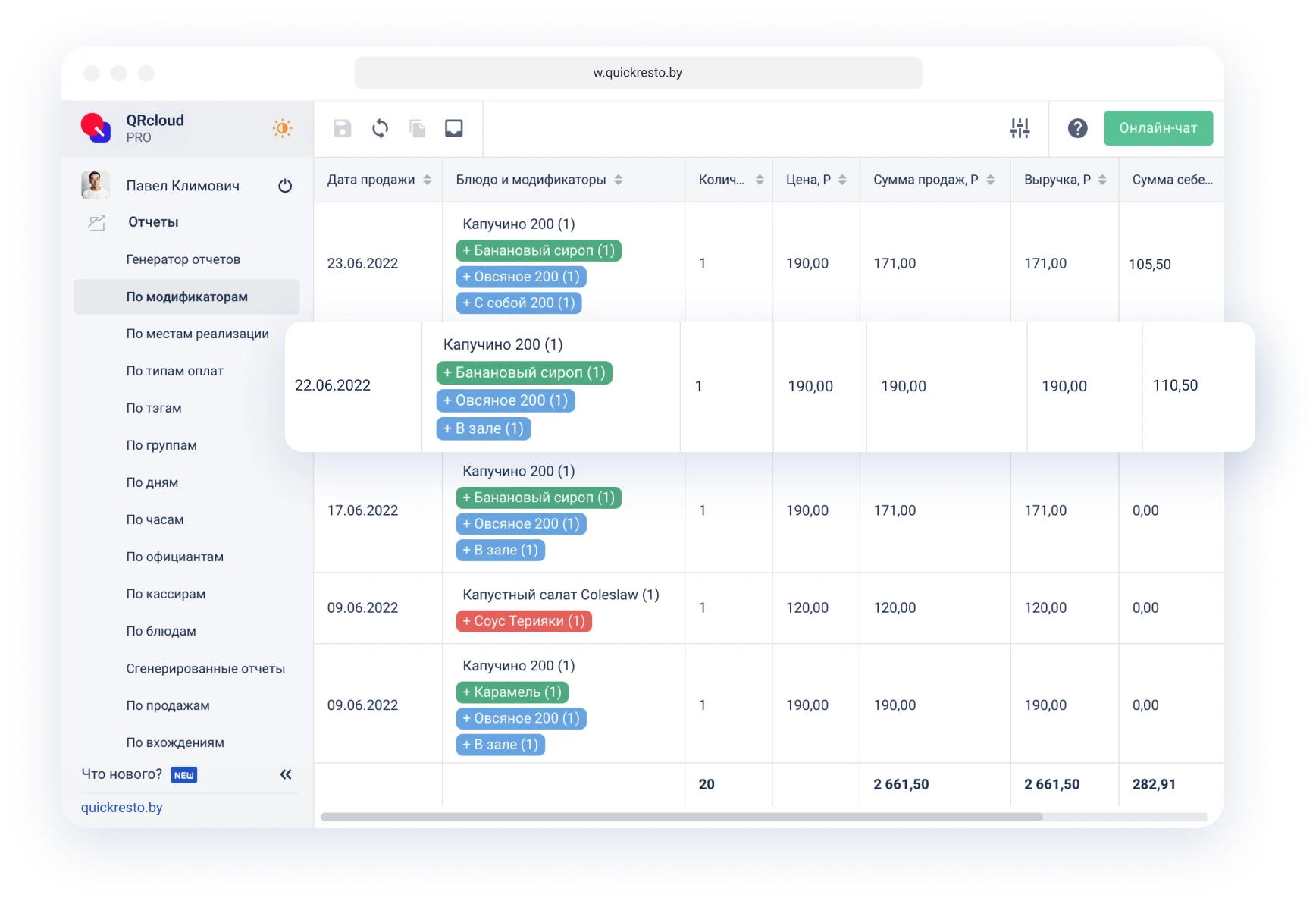Viewport: 1316px width, 904px height.
Task: Click the inbox tray icon in toolbar
Action: pos(453,128)
